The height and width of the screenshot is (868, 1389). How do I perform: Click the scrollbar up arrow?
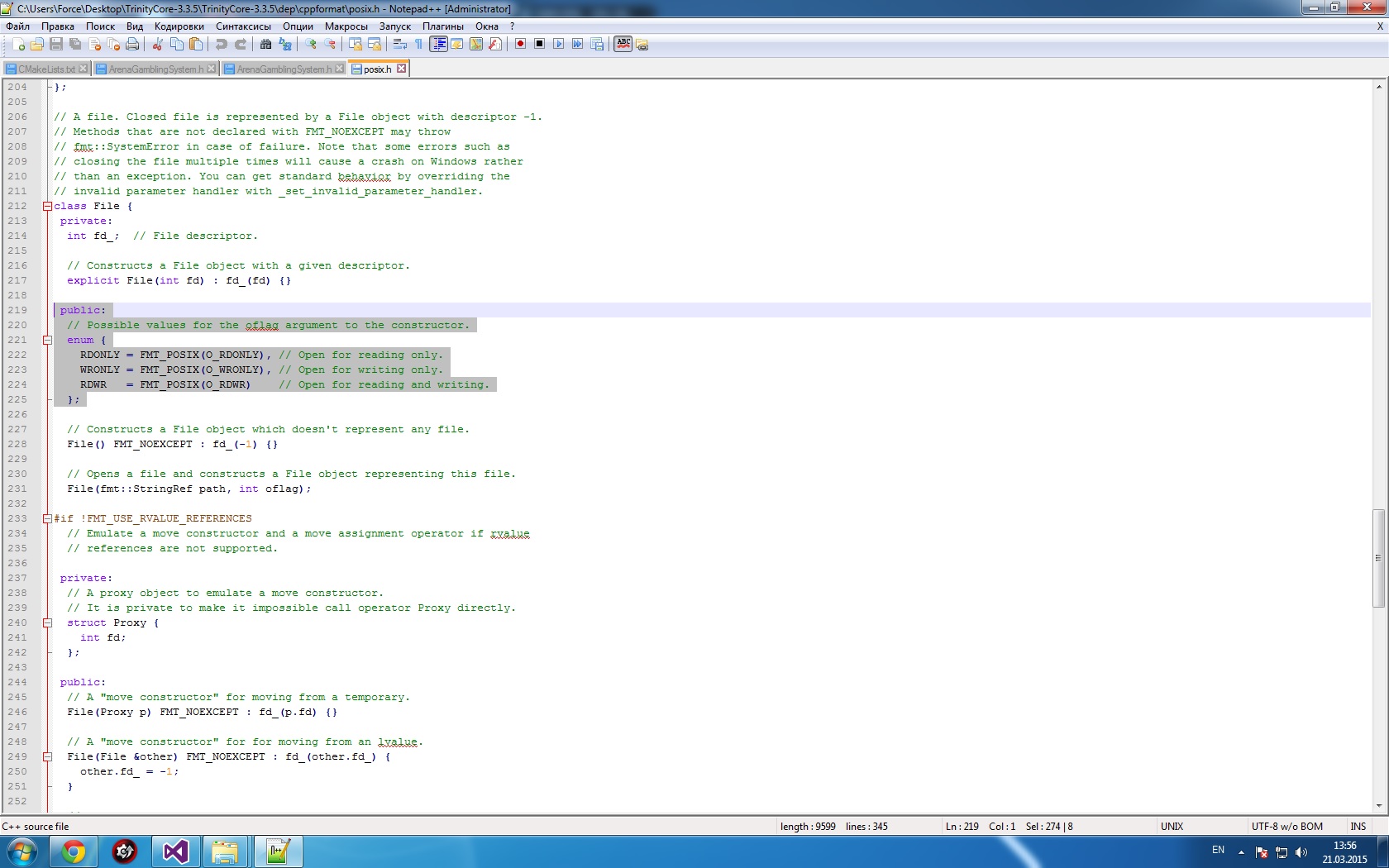(1378, 86)
